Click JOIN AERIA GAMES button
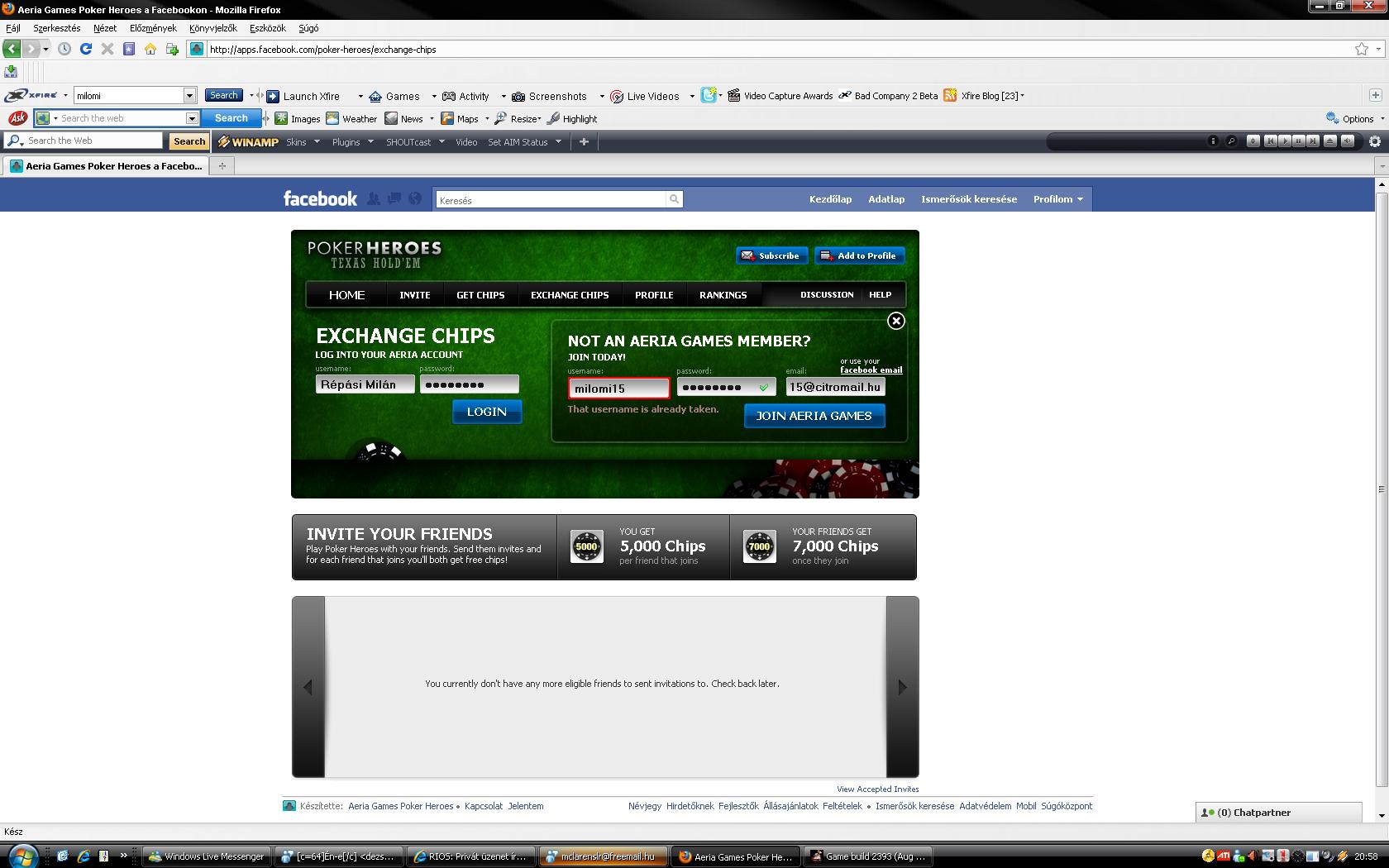This screenshot has width=1389, height=868. [814, 416]
